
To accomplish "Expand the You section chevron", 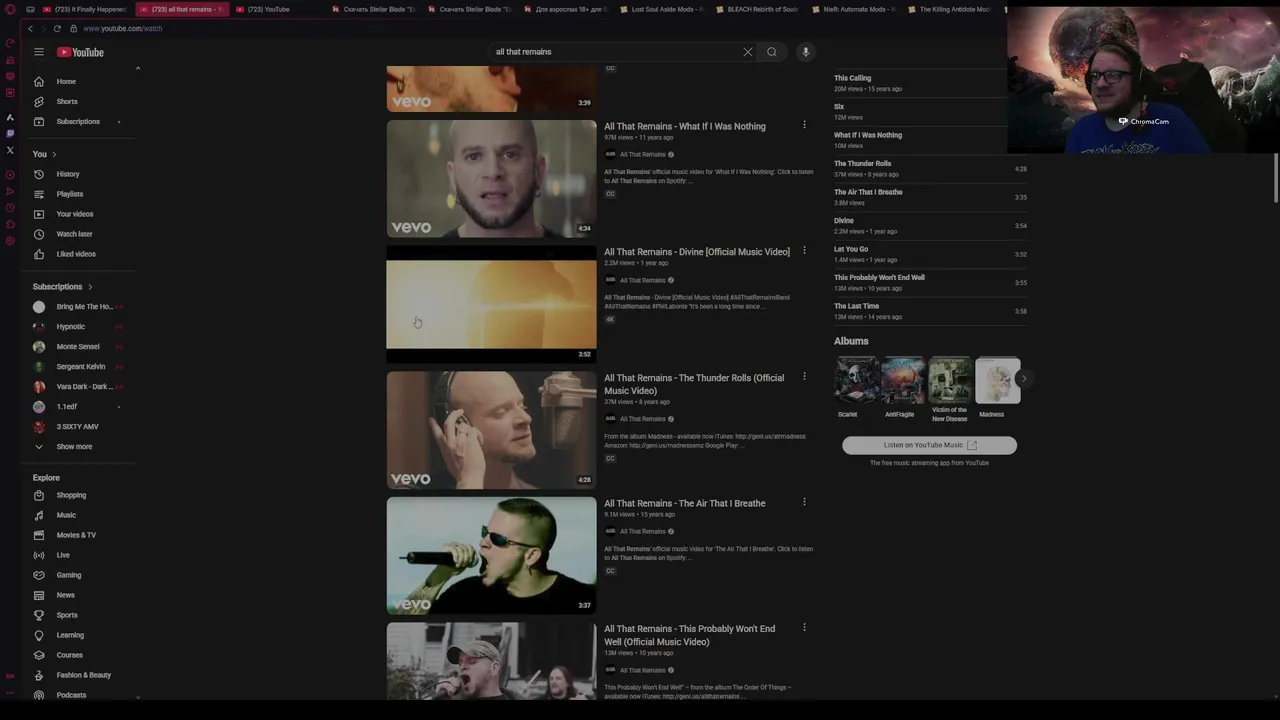I will pyautogui.click(x=54, y=154).
